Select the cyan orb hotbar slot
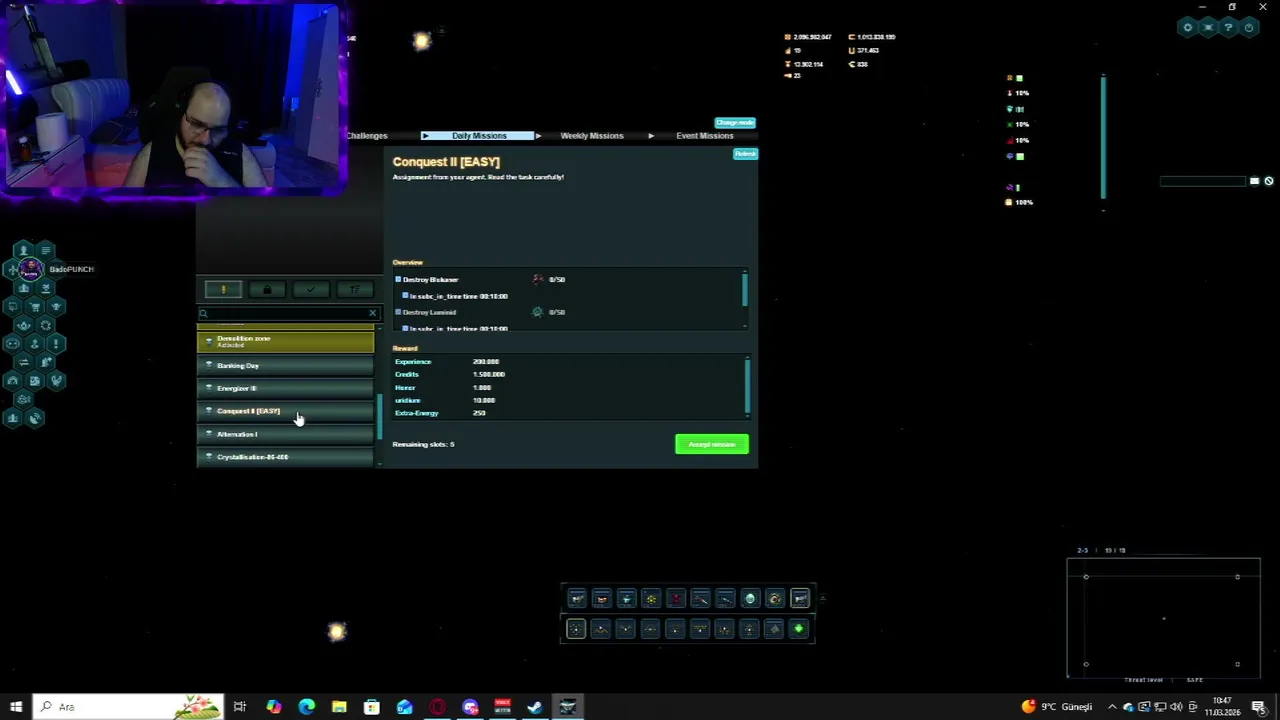This screenshot has width=1280, height=720. [x=750, y=599]
